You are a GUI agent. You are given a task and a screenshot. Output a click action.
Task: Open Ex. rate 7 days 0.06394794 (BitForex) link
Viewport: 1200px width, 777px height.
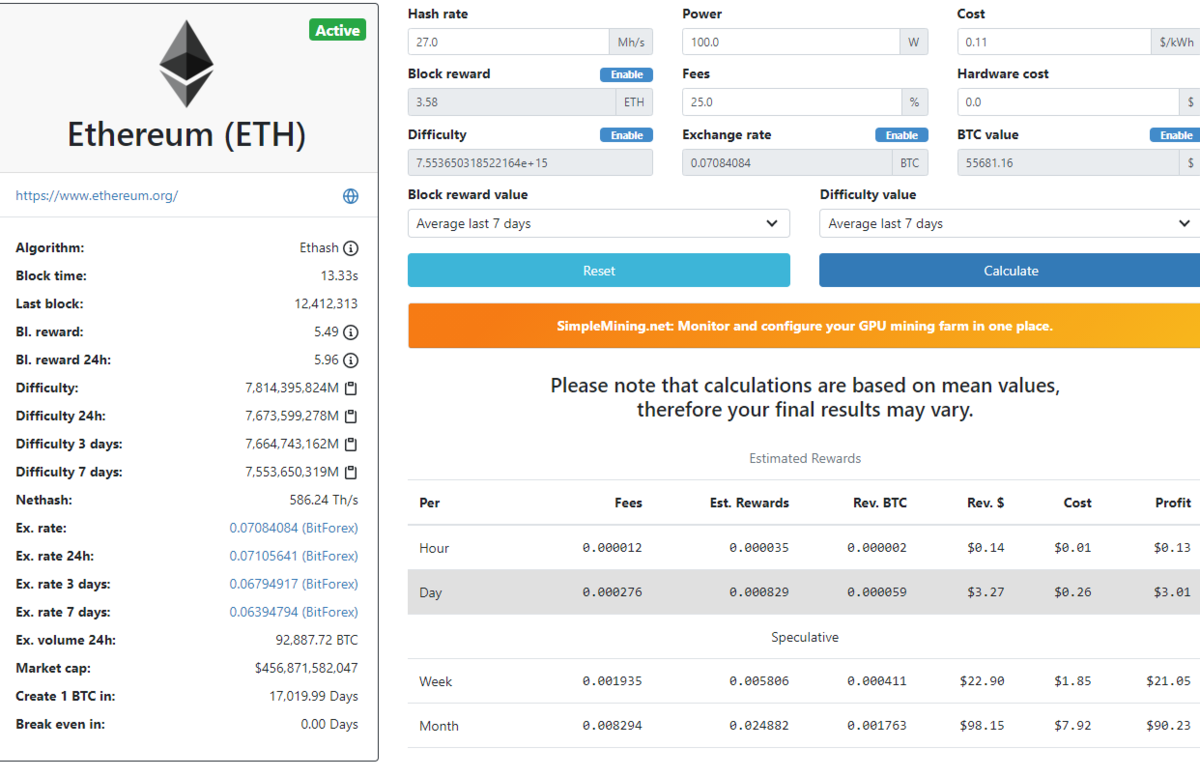pos(294,612)
